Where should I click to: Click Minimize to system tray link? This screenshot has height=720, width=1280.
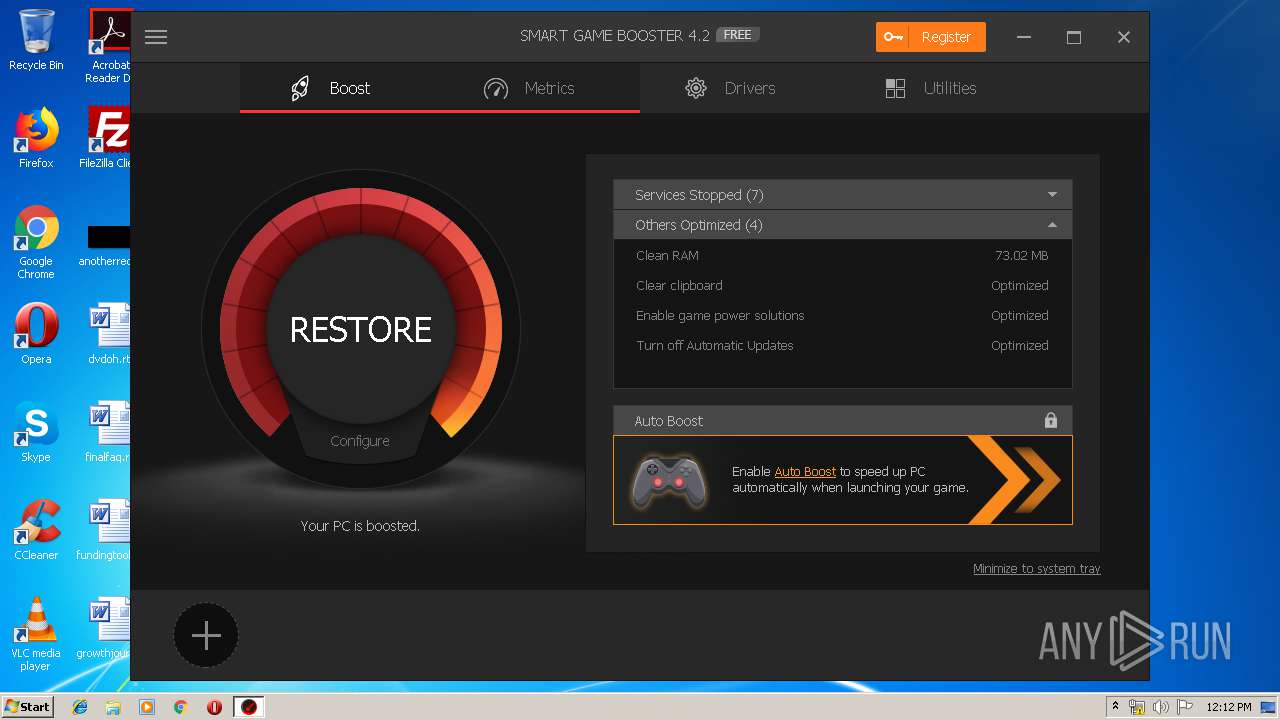tap(1036, 568)
